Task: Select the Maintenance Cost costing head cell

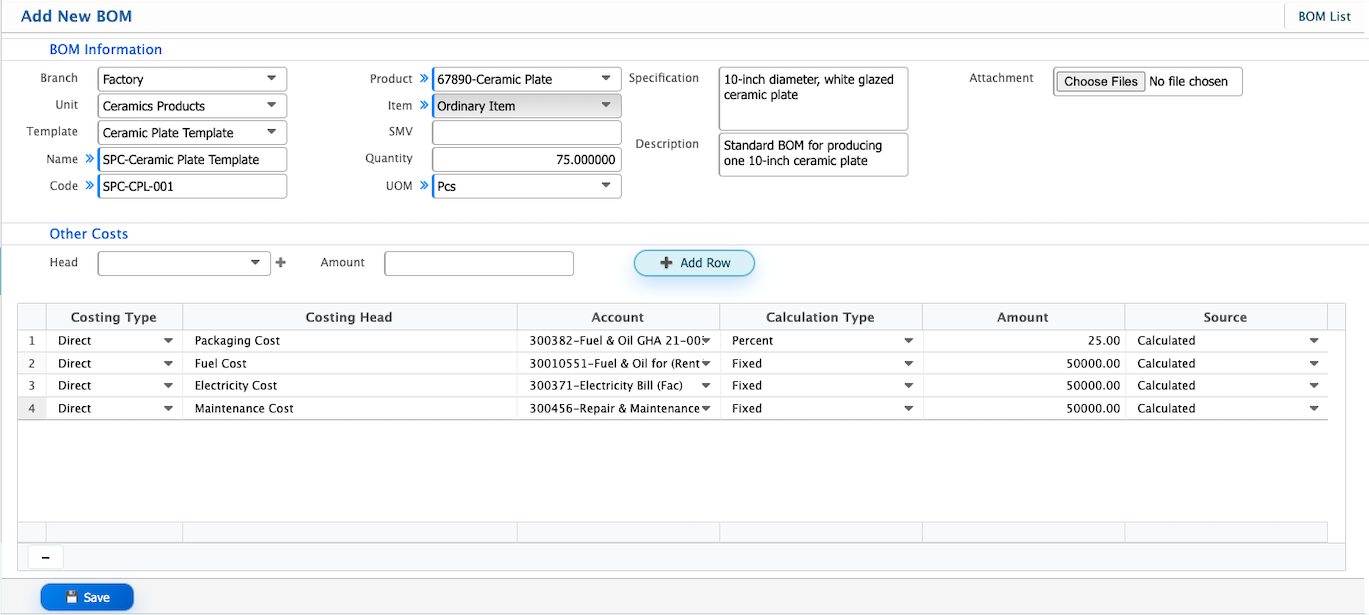Action: coord(350,409)
